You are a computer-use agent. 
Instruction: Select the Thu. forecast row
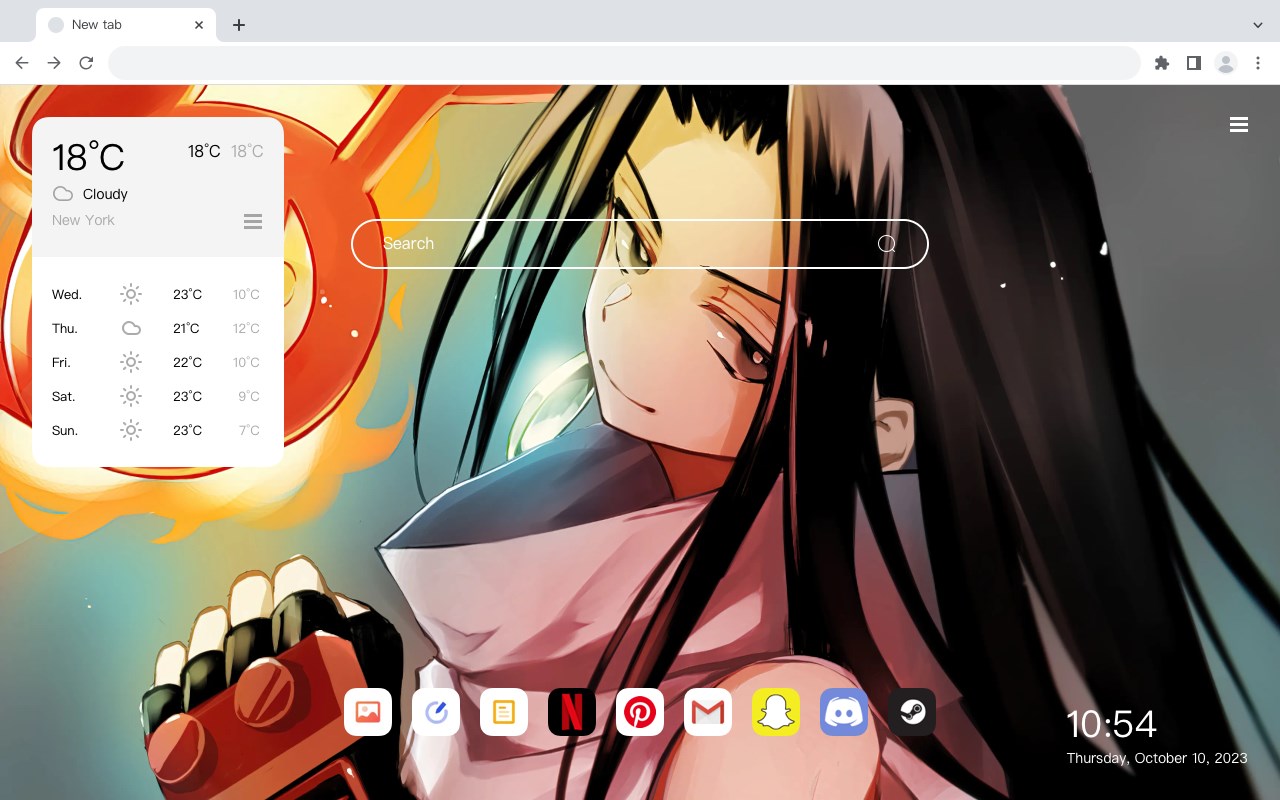tap(158, 328)
